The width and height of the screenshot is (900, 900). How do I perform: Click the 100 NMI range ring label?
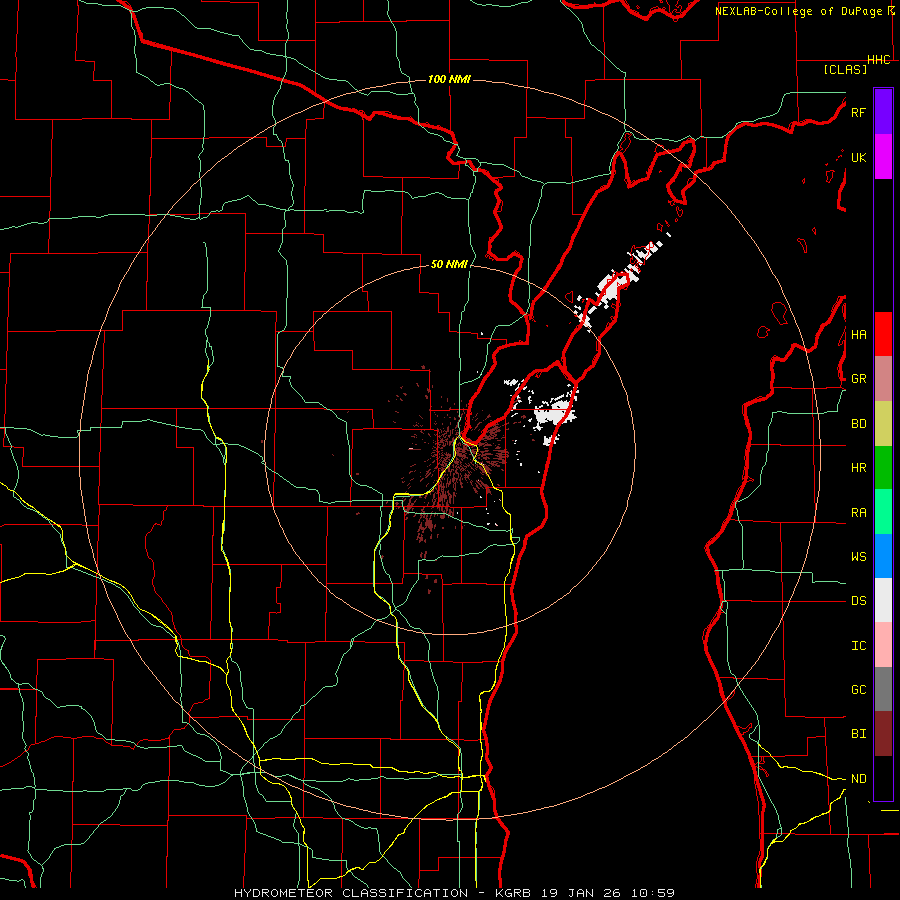(449, 79)
